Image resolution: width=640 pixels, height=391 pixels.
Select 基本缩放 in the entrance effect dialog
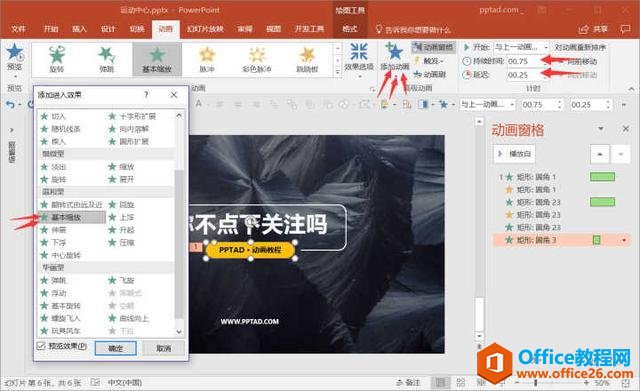pos(72,218)
